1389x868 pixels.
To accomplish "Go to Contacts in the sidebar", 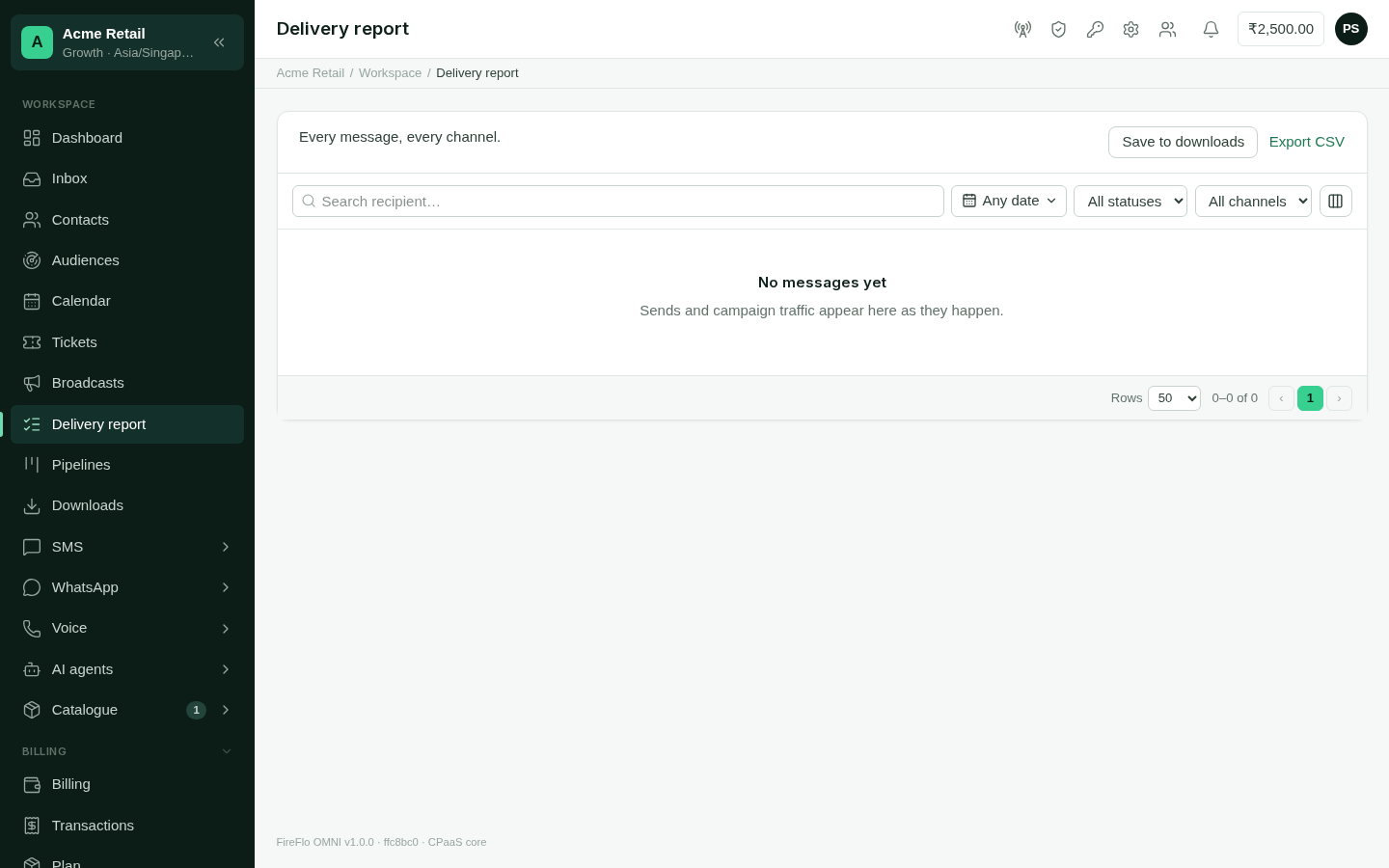I will pos(127,220).
